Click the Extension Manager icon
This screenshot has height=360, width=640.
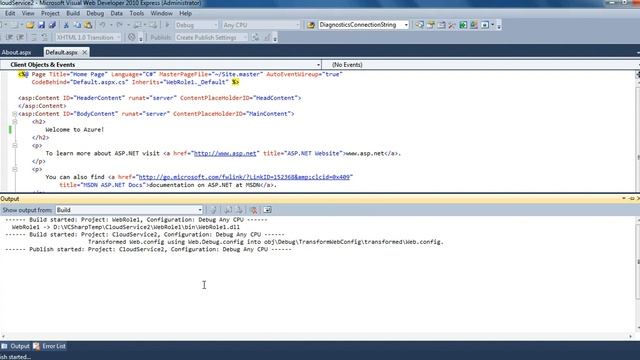(x=473, y=25)
